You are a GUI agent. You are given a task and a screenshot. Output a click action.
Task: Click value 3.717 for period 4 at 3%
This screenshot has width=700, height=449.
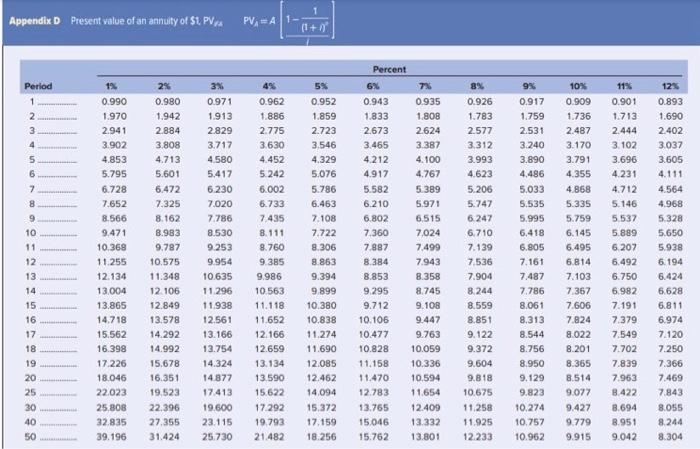click(220, 145)
